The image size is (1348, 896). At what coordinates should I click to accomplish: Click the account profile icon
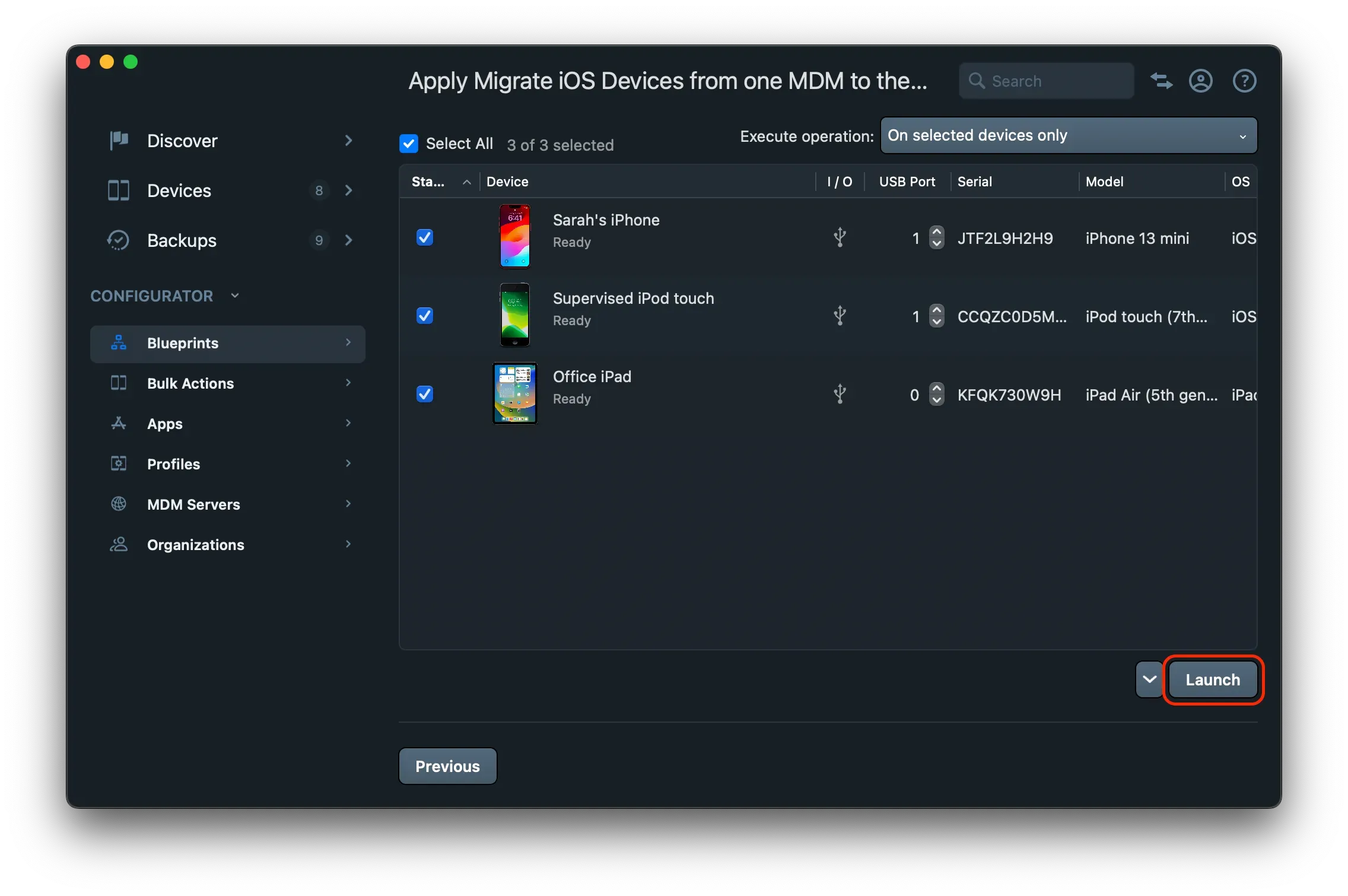(x=1200, y=81)
